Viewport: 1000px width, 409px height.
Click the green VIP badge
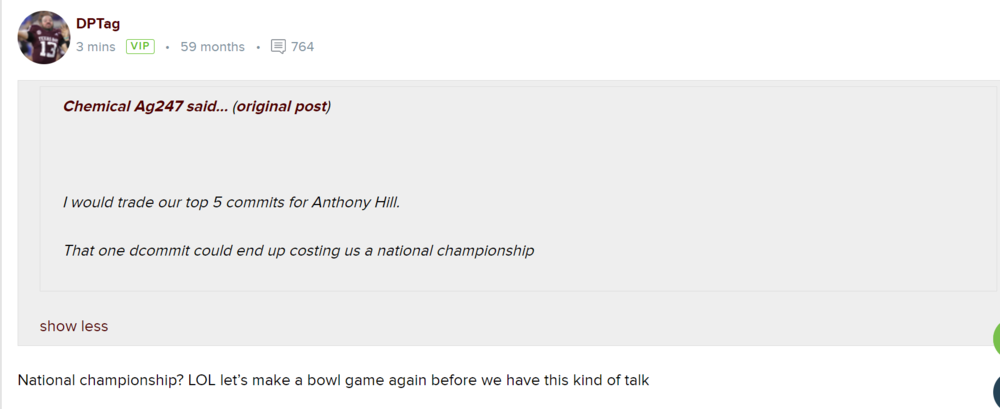click(140, 47)
